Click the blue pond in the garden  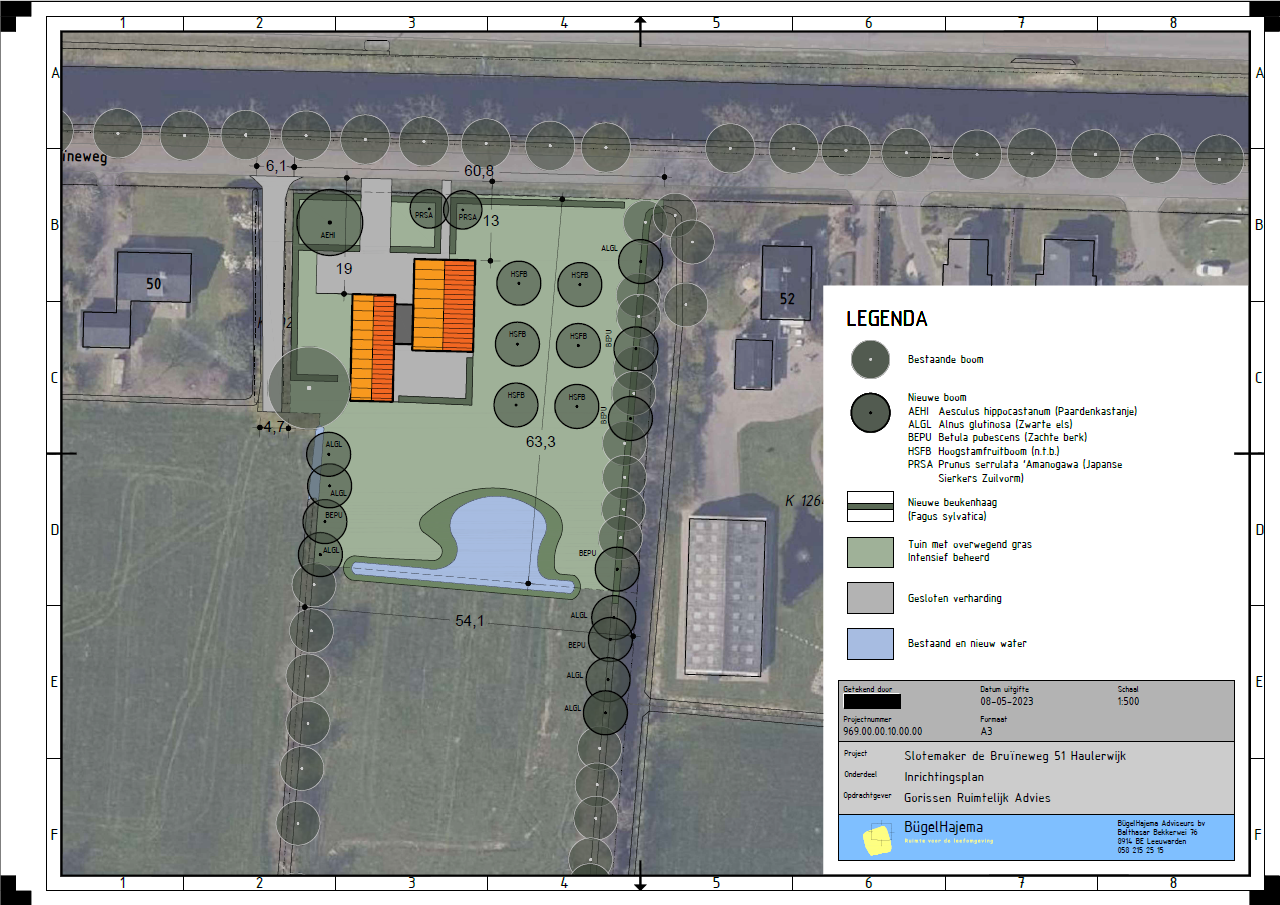[497, 535]
